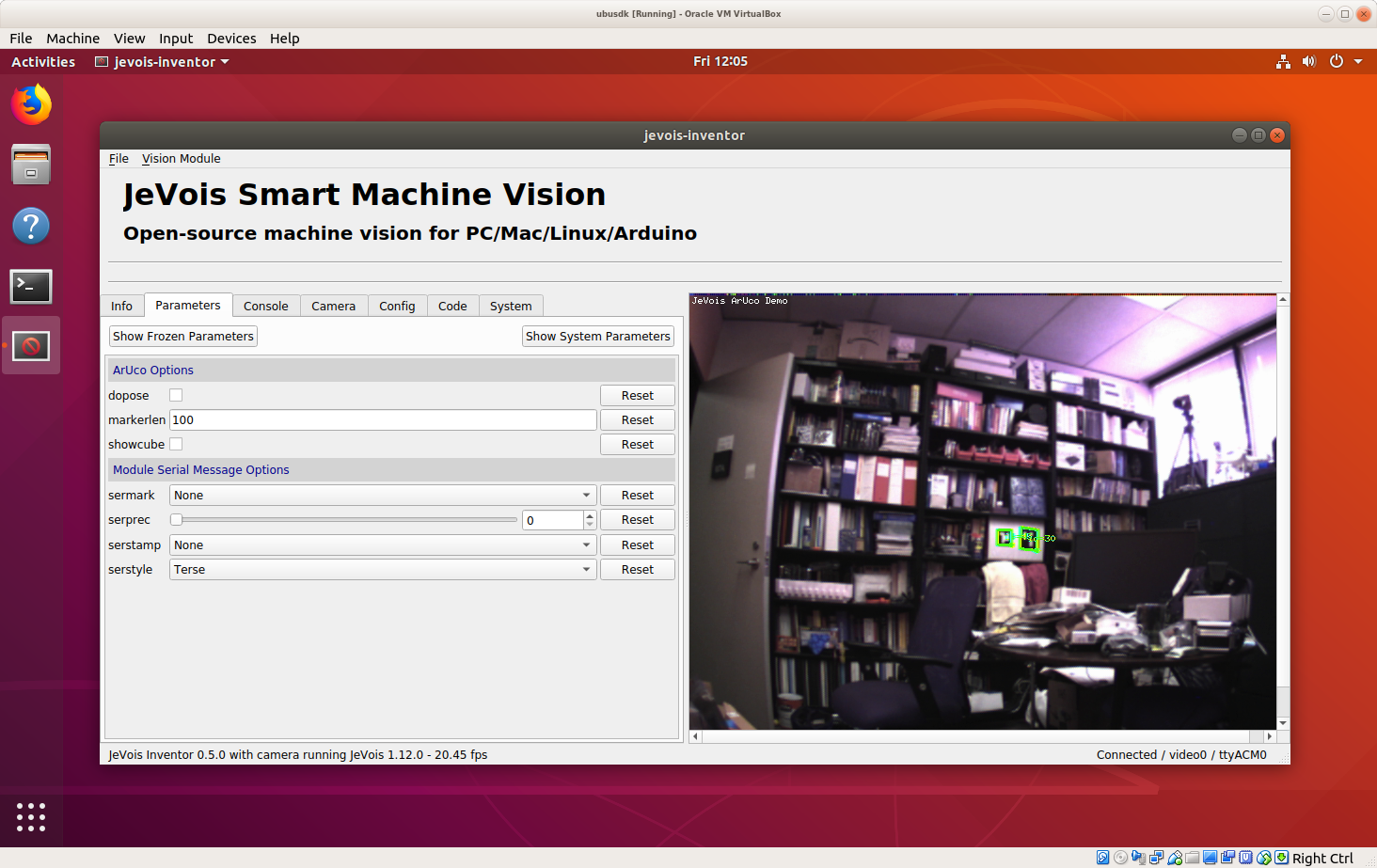Switch to the Console tab
1377x868 pixels.
[x=266, y=306]
